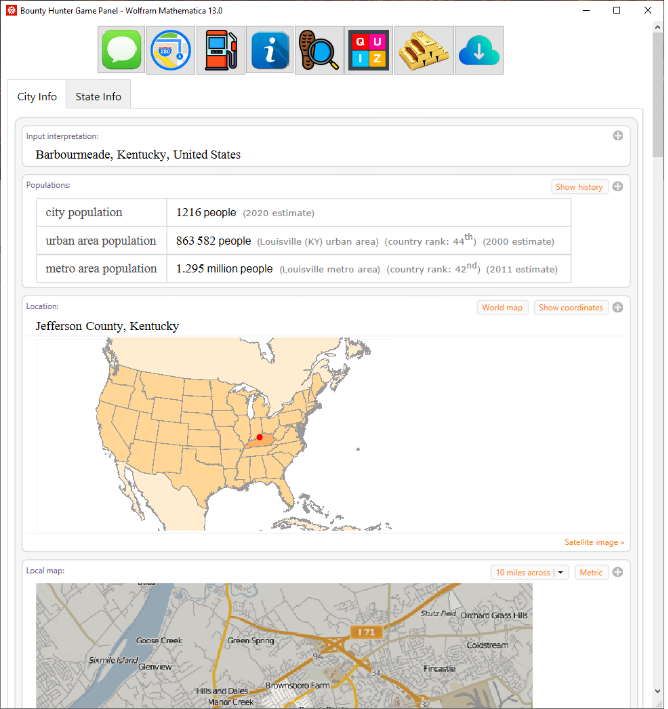Select the fuel pump icon
This screenshot has width=668, height=709.
click(219, 50)
